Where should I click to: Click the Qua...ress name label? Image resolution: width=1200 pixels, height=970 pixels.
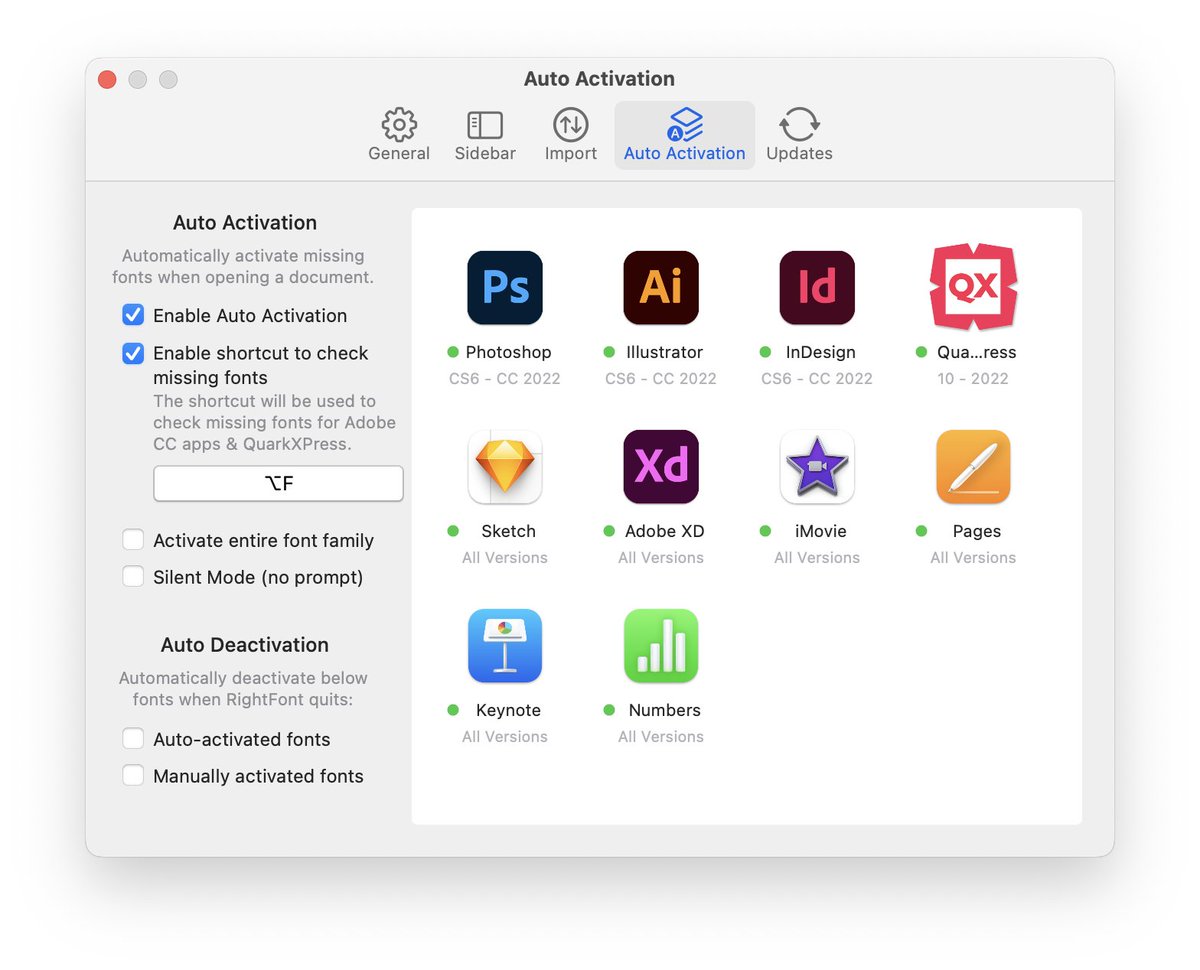[977, 352]
